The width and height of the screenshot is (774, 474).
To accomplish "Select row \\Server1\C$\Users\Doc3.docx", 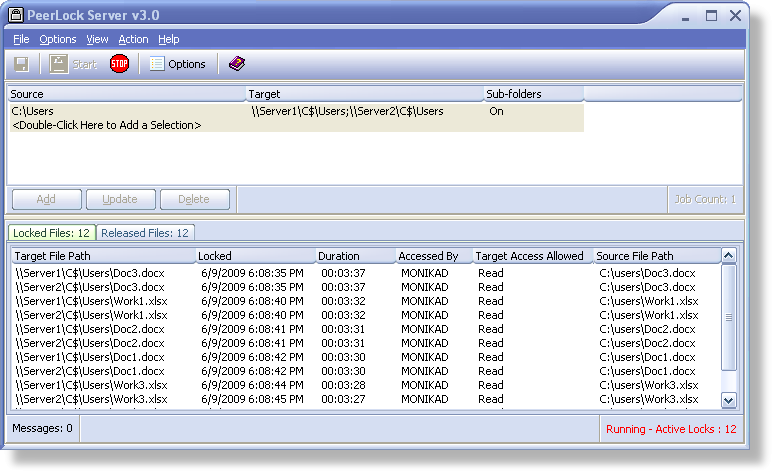I will 365,273.
